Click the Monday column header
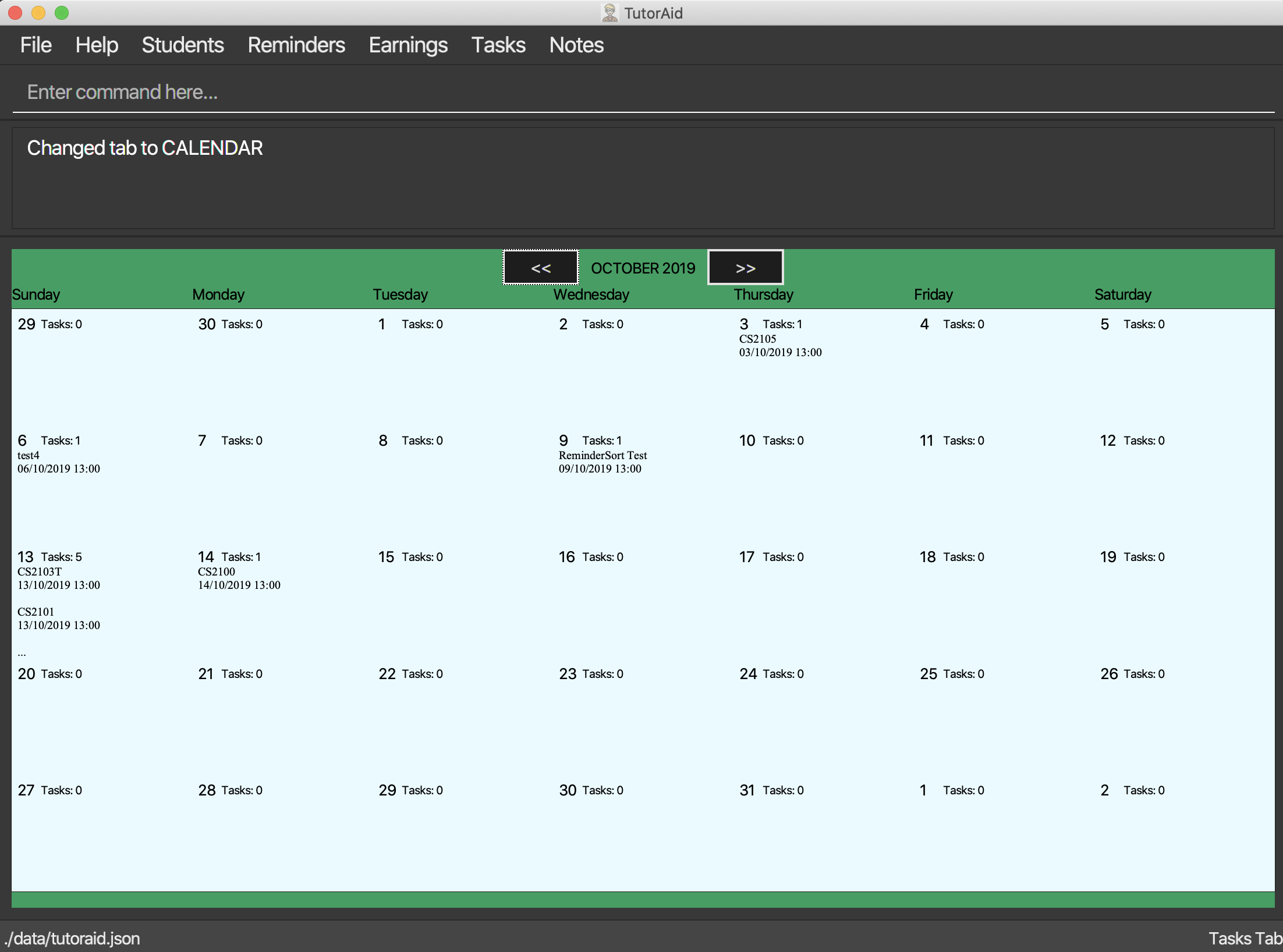The height and width of the screenshot is (952, 1283). click(218, 294)
